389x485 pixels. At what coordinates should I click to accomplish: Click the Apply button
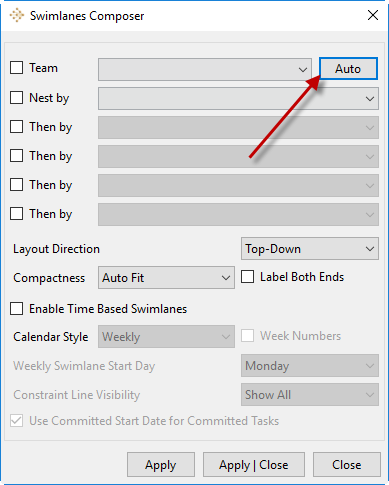161,465
